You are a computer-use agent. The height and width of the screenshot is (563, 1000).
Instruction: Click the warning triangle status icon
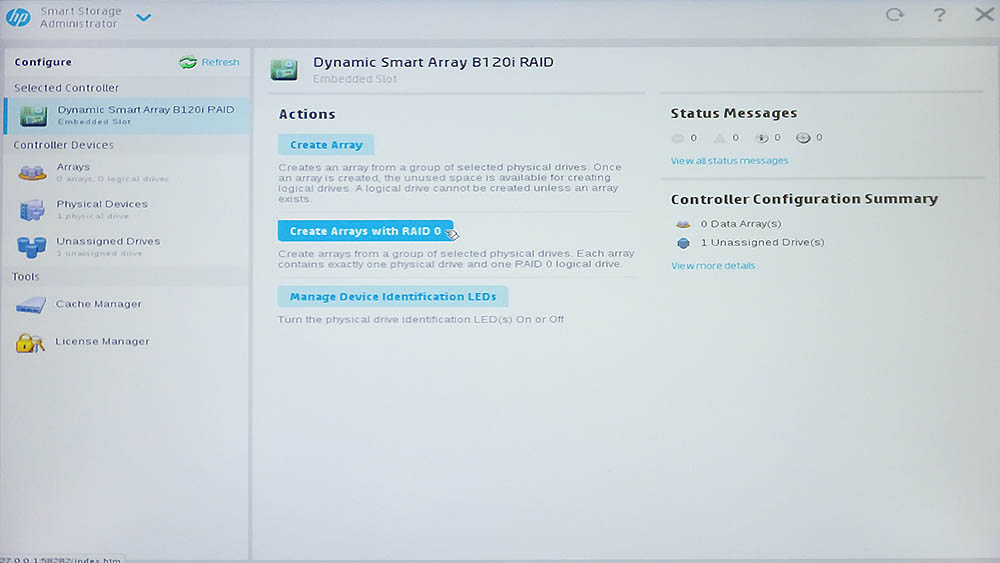[719, 138]
